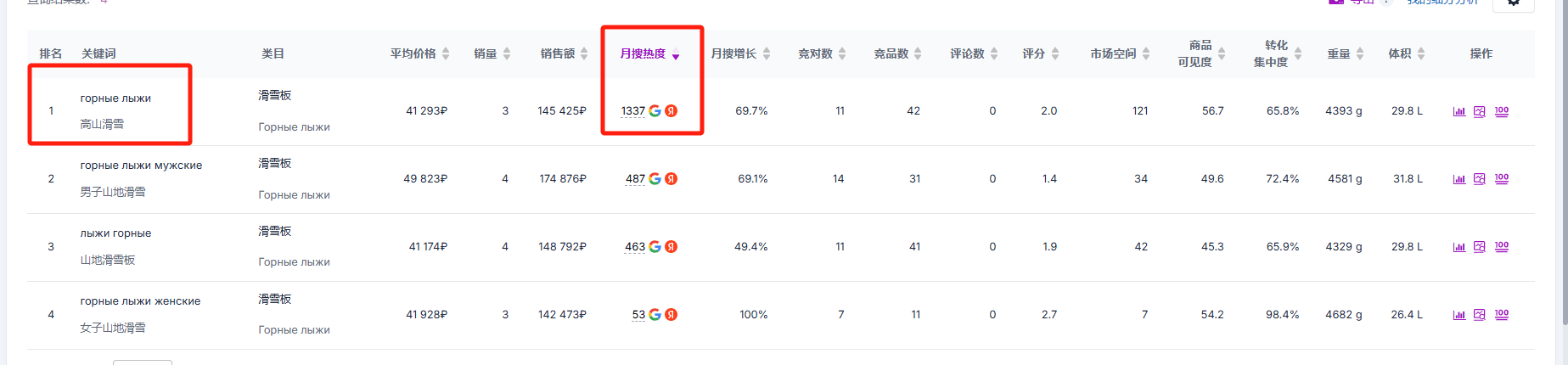The width and height of the screenshot is (1568, 365).
Task: Click the '100' icon in row 4
Action: (1502, 315)
